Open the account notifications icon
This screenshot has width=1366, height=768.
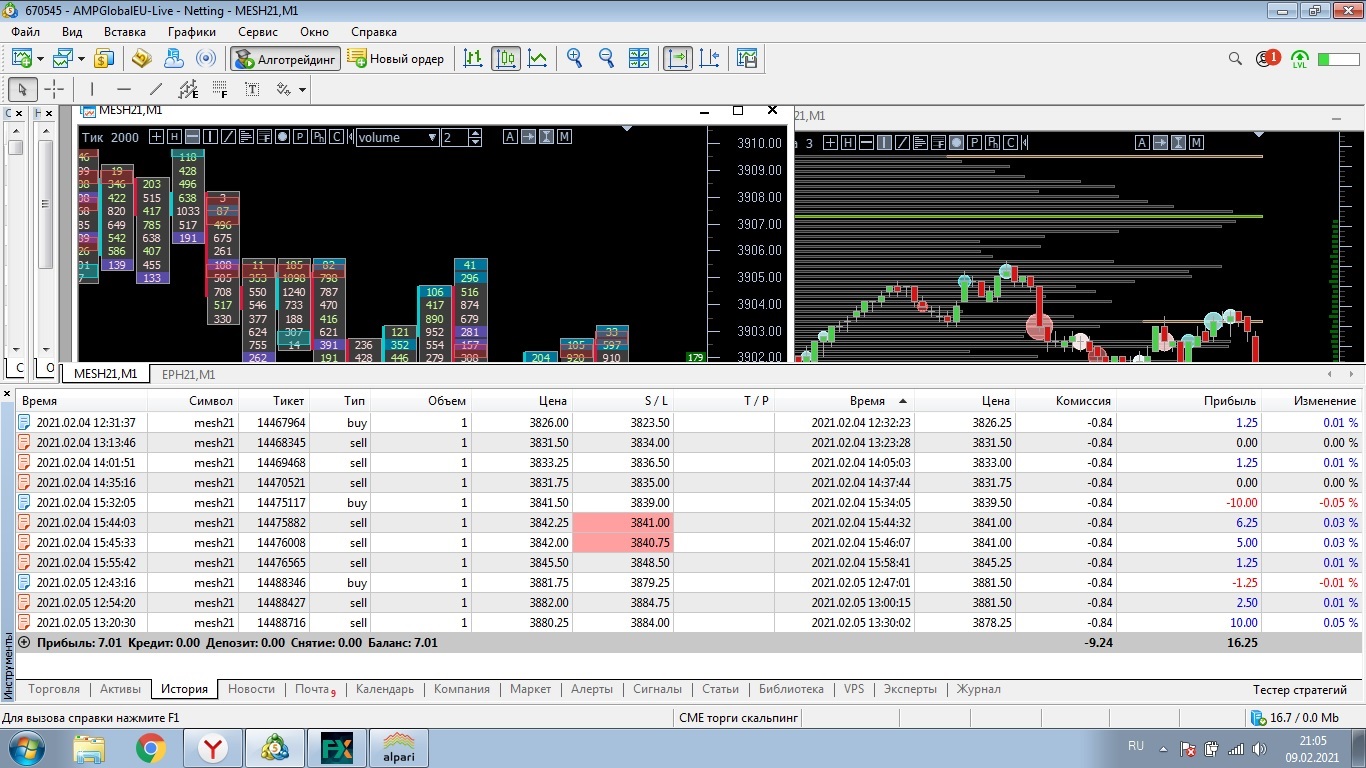tap(1267, 59)
